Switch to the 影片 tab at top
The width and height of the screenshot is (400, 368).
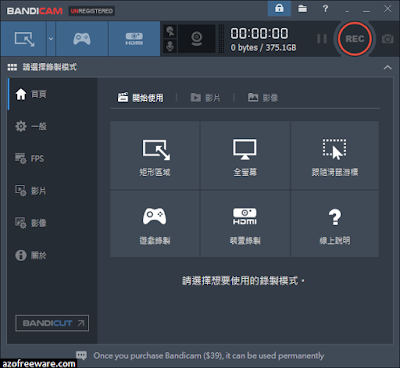205,98
